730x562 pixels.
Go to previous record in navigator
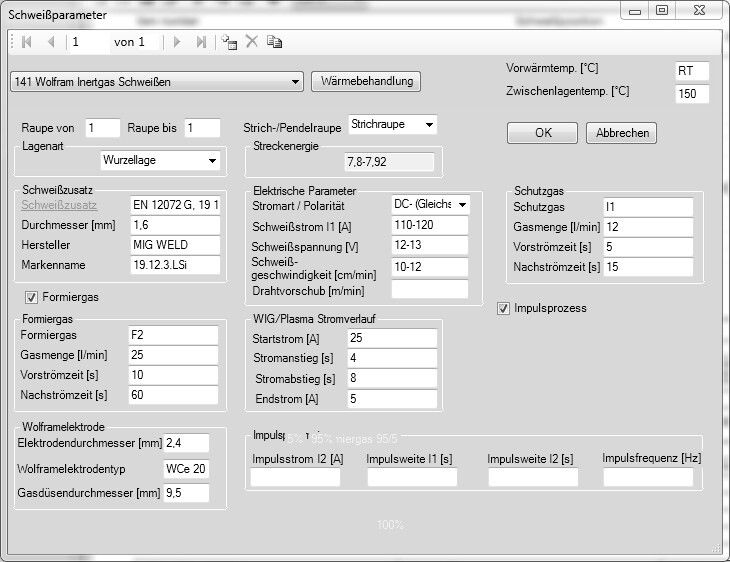point(52,42)
